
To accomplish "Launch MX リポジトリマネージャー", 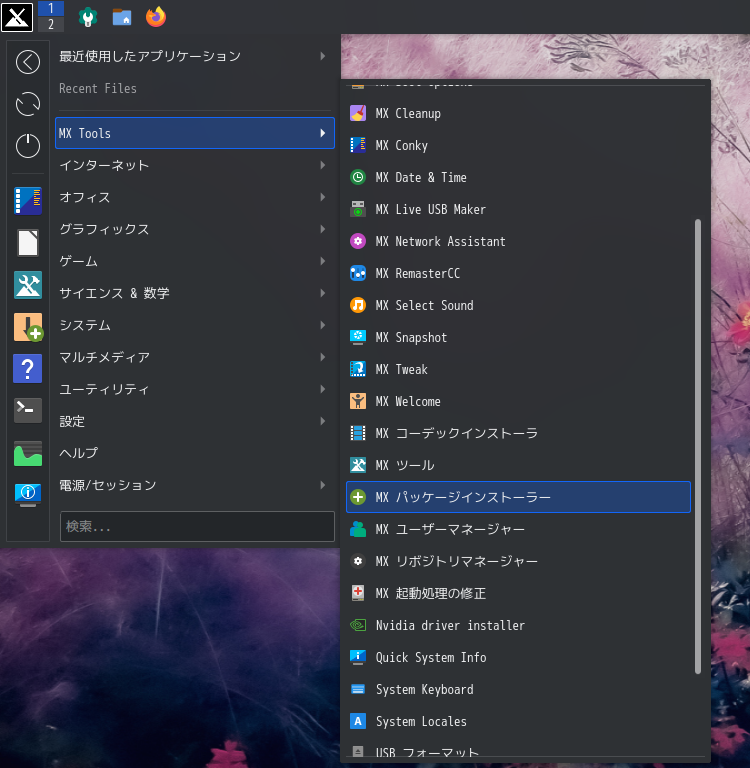I will 518,561.
